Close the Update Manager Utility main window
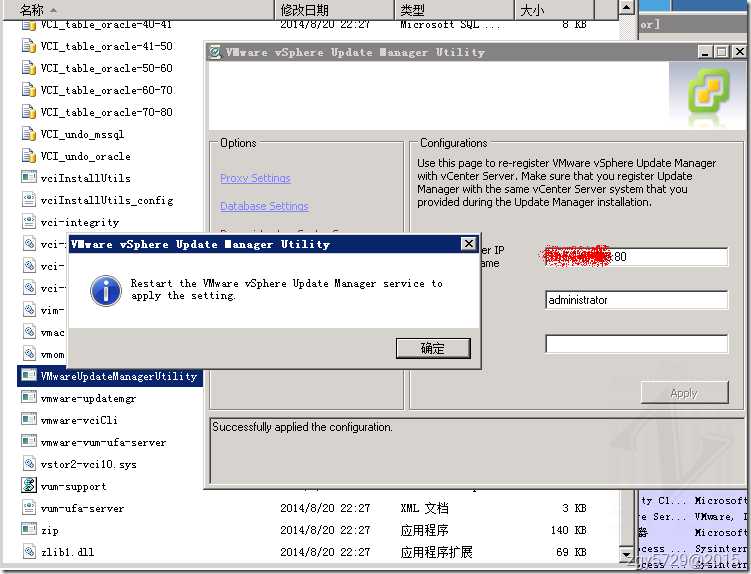This screenshot has width=751, height=574. click(740, 52)
